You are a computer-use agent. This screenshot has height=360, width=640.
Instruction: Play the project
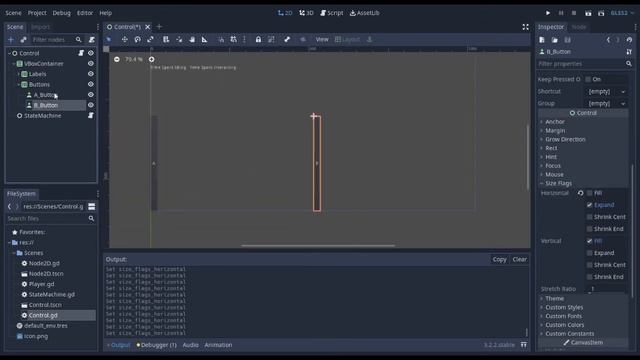click(x=548, y=13)
